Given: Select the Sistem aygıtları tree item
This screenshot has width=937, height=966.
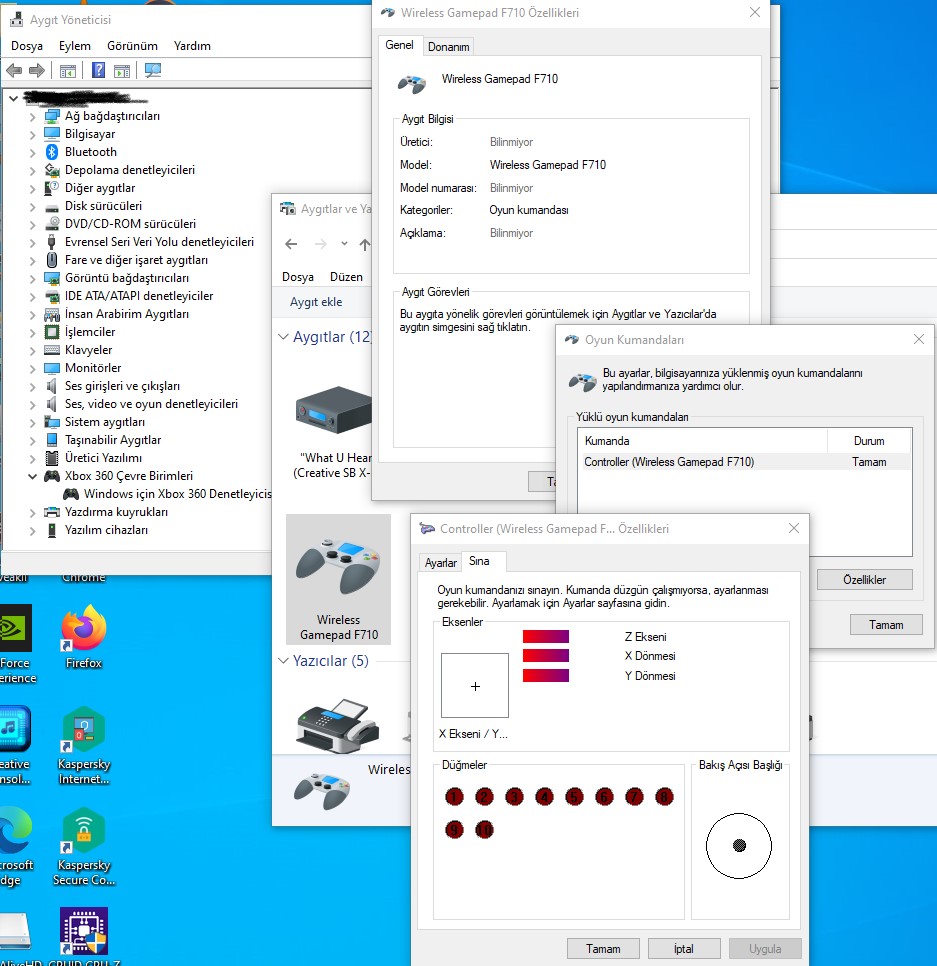Looking at the screenshot, I should pyautogui.click(x=105, y=422).
